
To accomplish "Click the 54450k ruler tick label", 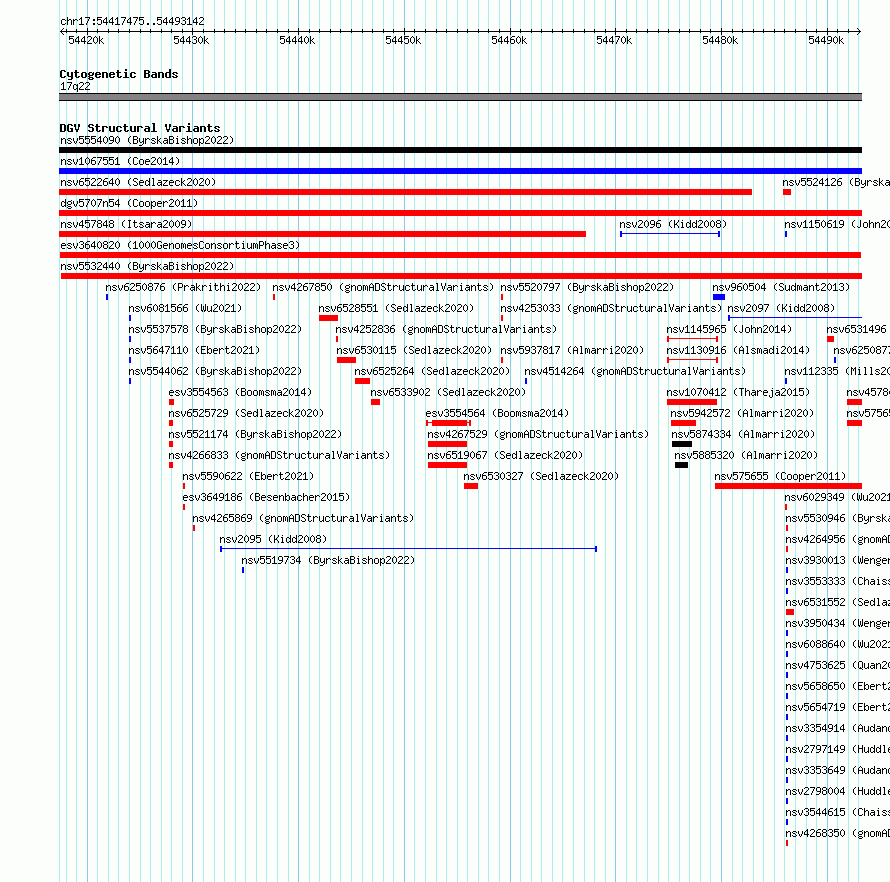I will coord(403,40).
